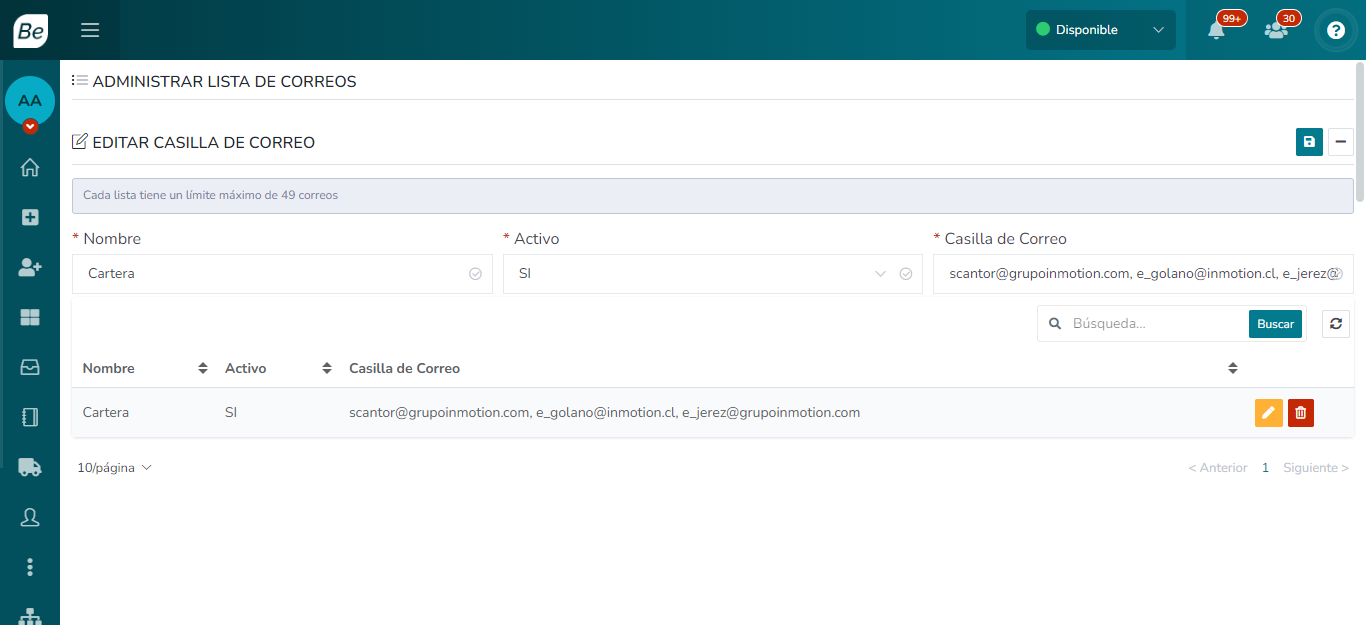The width and height of the screenshot is (1366, 625).
Task: Click the Buscar button
Action: pos(1275,324)
